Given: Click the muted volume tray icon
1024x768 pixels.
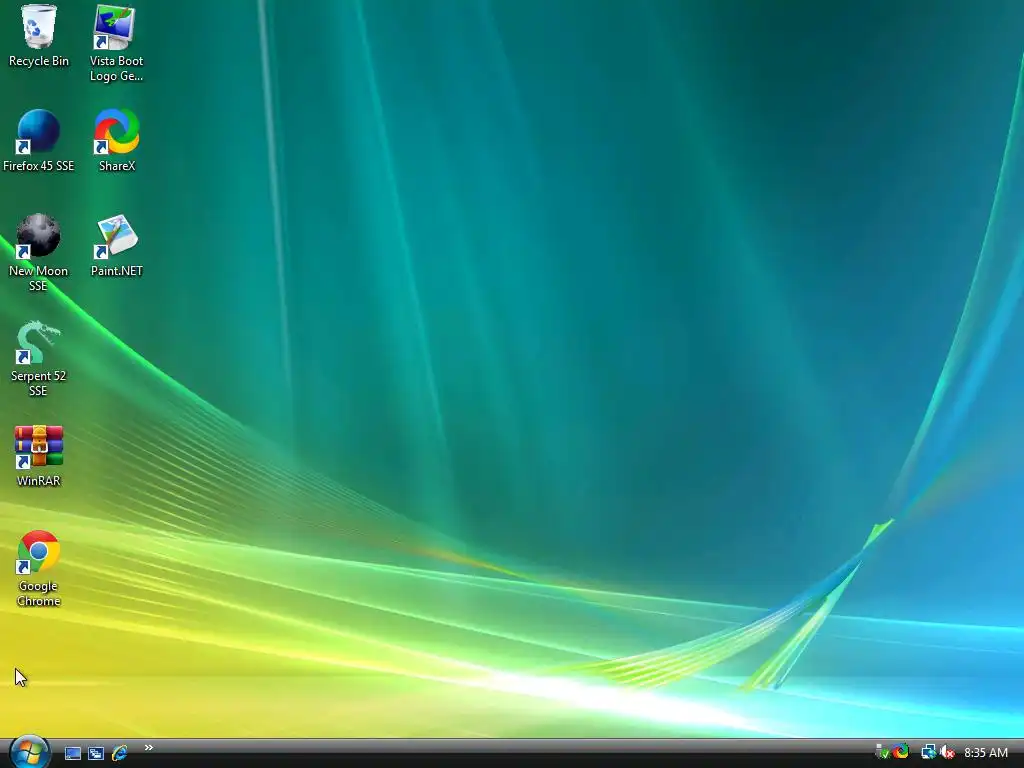Looking at the screenshot, I should (947, 752).
